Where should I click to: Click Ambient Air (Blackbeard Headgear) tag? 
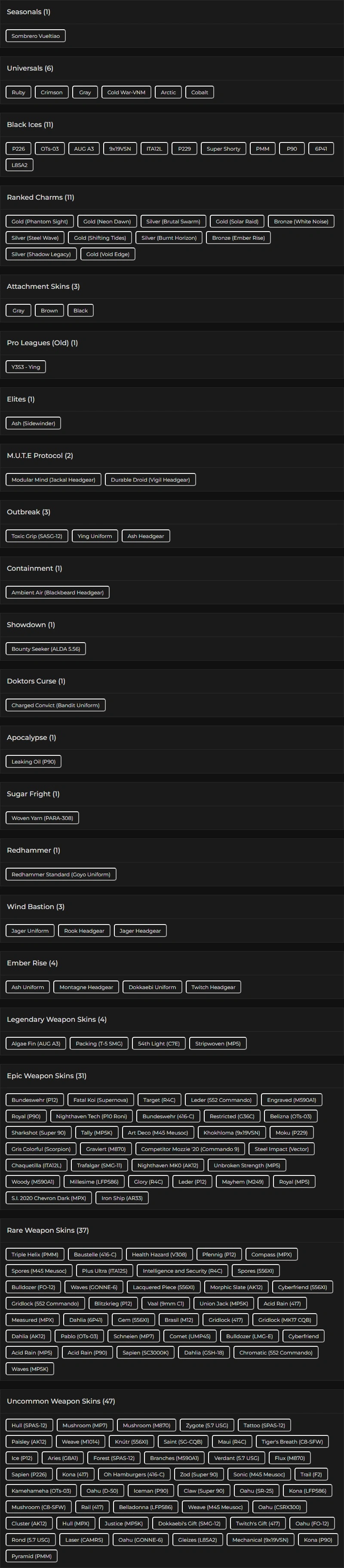57,592
